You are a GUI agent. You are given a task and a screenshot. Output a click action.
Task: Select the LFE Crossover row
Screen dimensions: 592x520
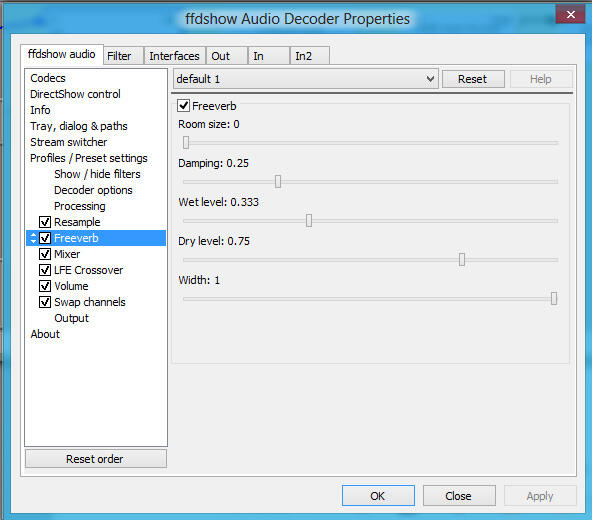coord(89,270)
